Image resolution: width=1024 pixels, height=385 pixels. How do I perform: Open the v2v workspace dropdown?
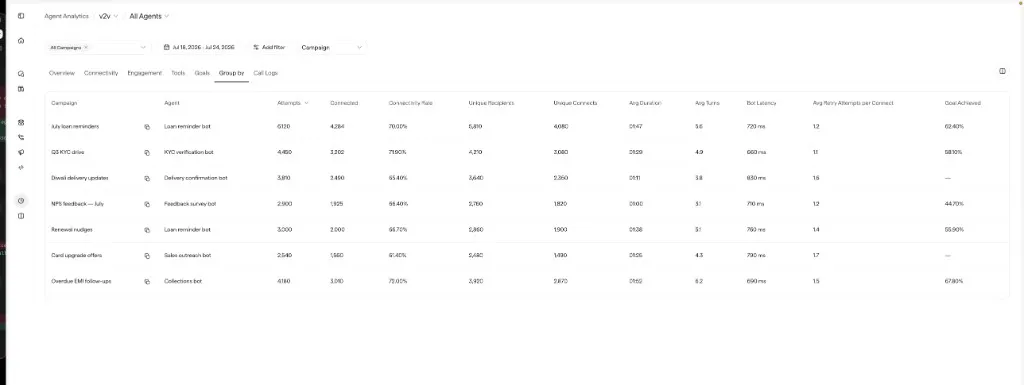click(x=108, y=16)
